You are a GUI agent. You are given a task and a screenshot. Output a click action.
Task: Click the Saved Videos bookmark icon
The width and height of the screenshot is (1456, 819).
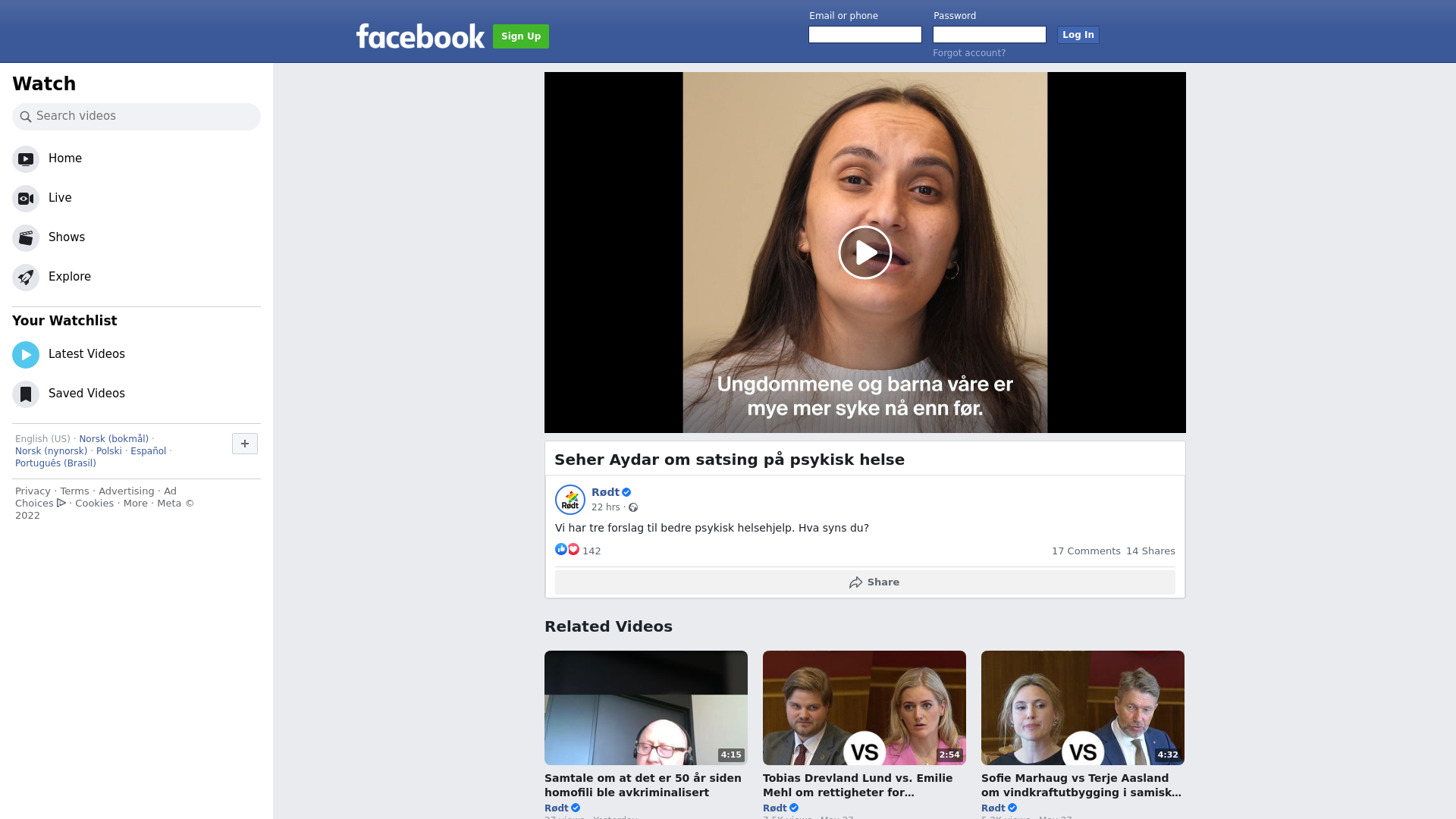pos(26,394)
